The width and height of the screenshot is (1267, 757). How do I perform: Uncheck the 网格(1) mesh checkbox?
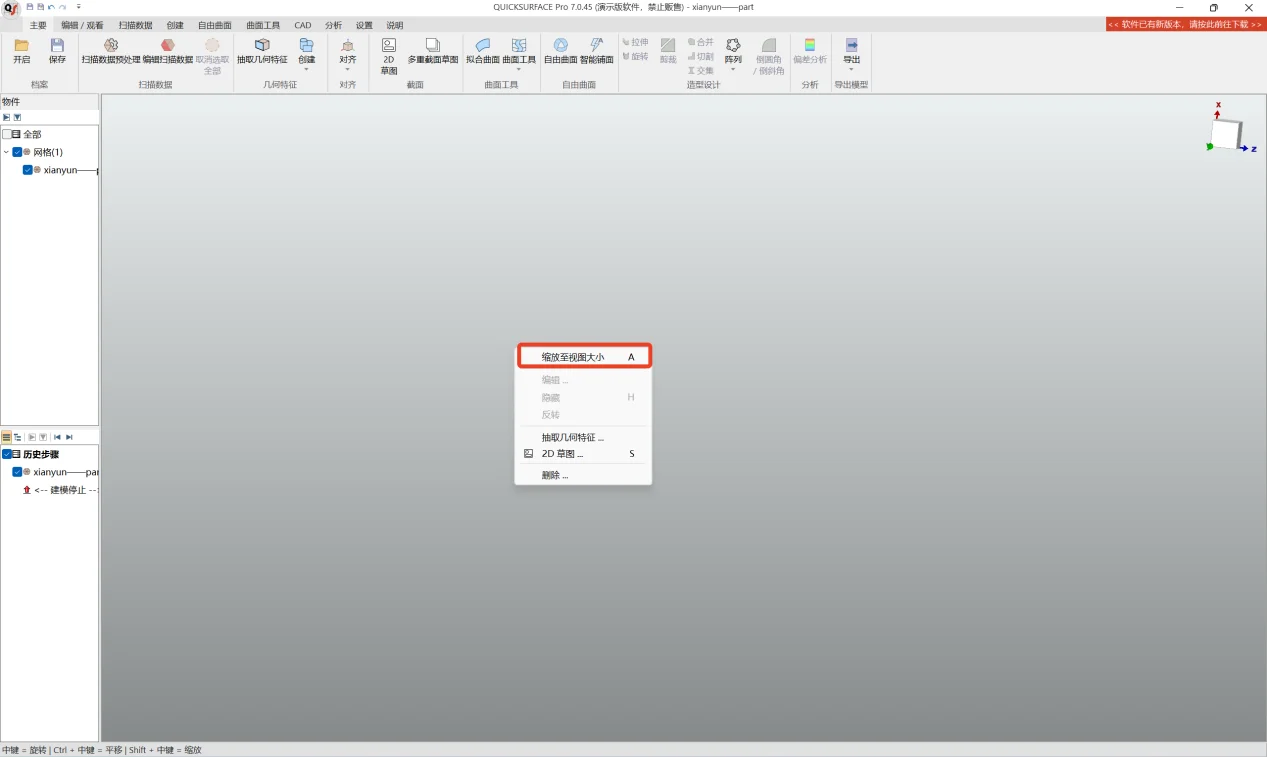pyautogui.click(x=17, y=152)
